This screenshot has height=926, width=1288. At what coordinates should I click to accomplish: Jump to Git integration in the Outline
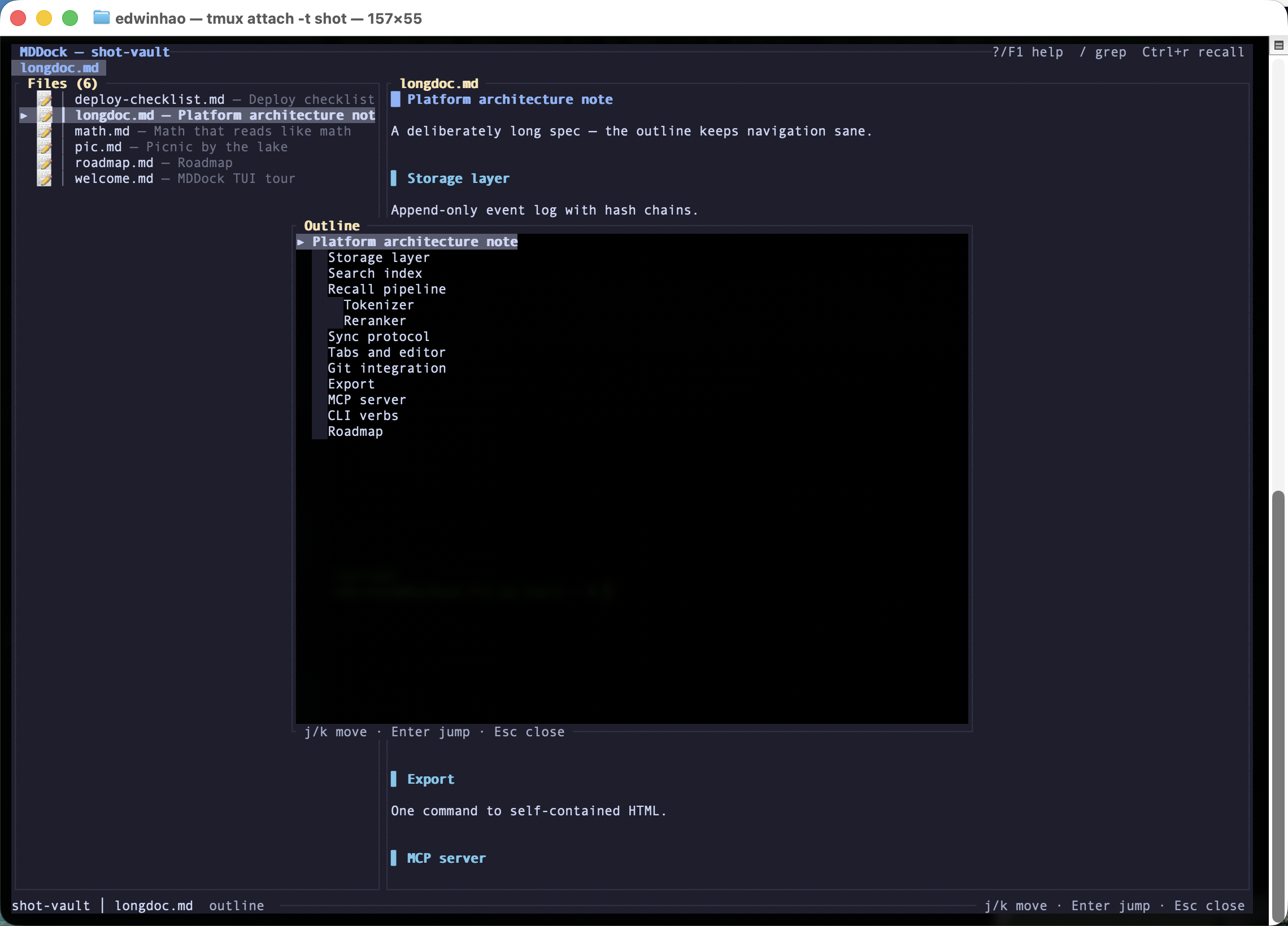click(x=387, y=369)
